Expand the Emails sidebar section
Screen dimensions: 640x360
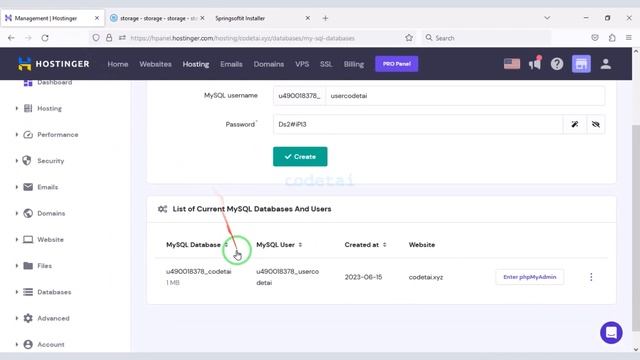tap(17, 187)
